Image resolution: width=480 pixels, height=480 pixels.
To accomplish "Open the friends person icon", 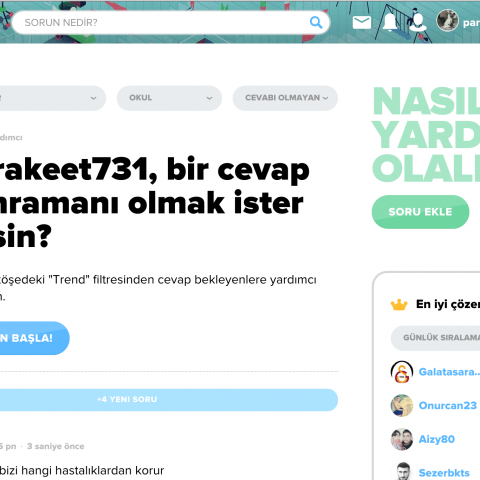I will (x=418, y=22).
